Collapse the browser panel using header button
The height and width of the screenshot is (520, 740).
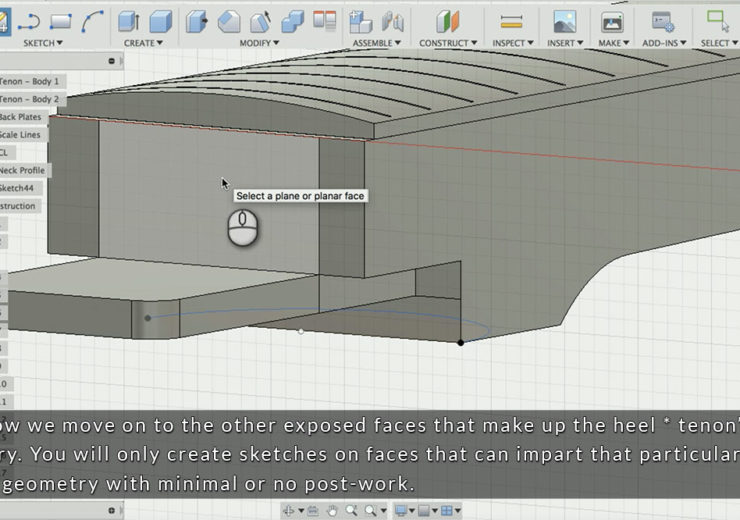click(111, 62)
